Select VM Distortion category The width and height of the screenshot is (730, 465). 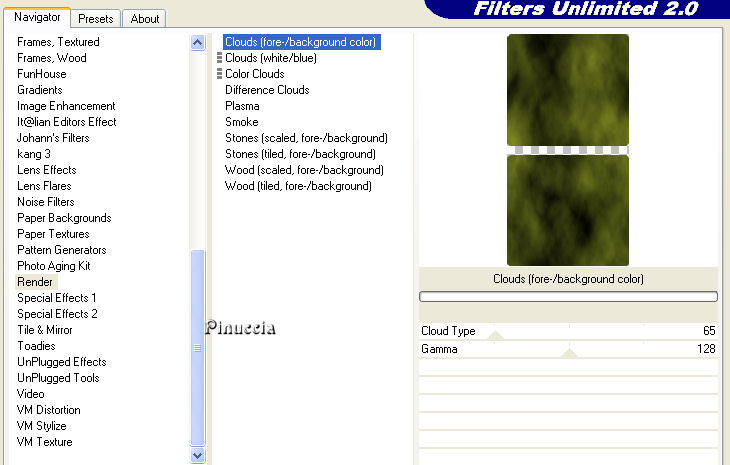tap(48, 410)
